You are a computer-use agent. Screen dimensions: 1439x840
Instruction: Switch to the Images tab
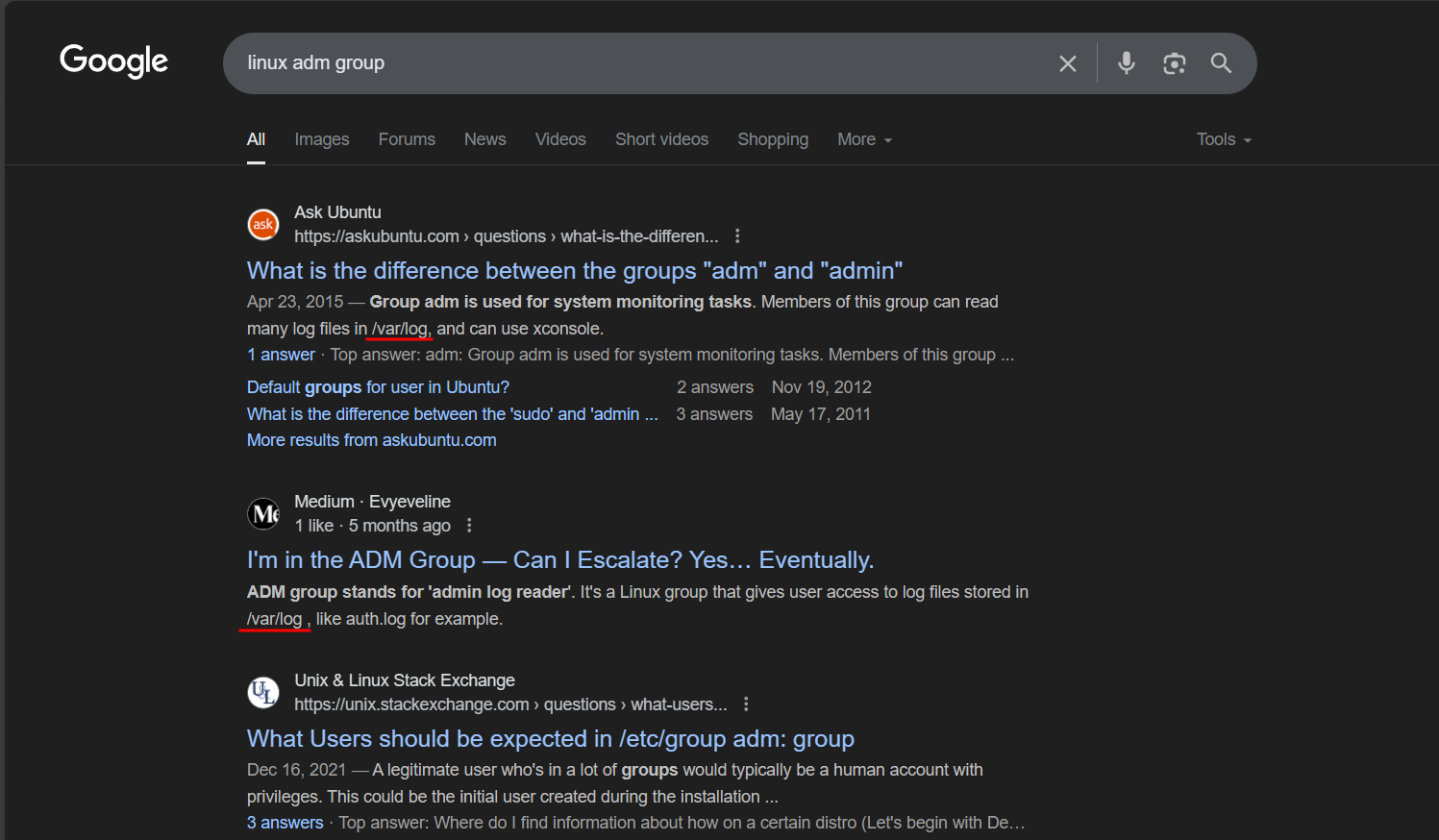(322, 140)
